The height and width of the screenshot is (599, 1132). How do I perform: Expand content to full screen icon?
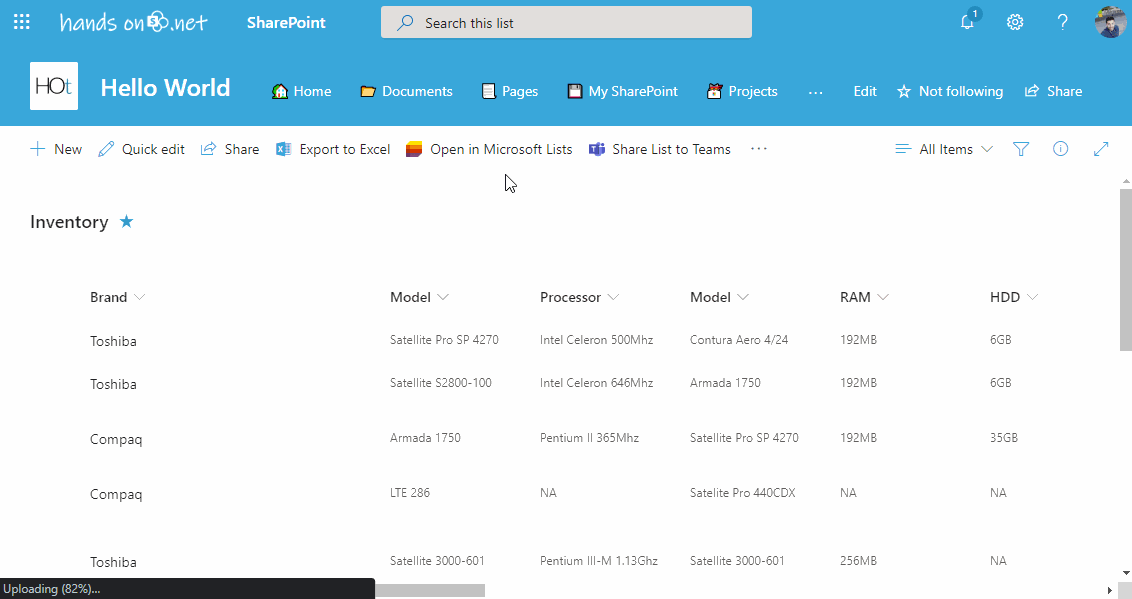coord(1101,149)
